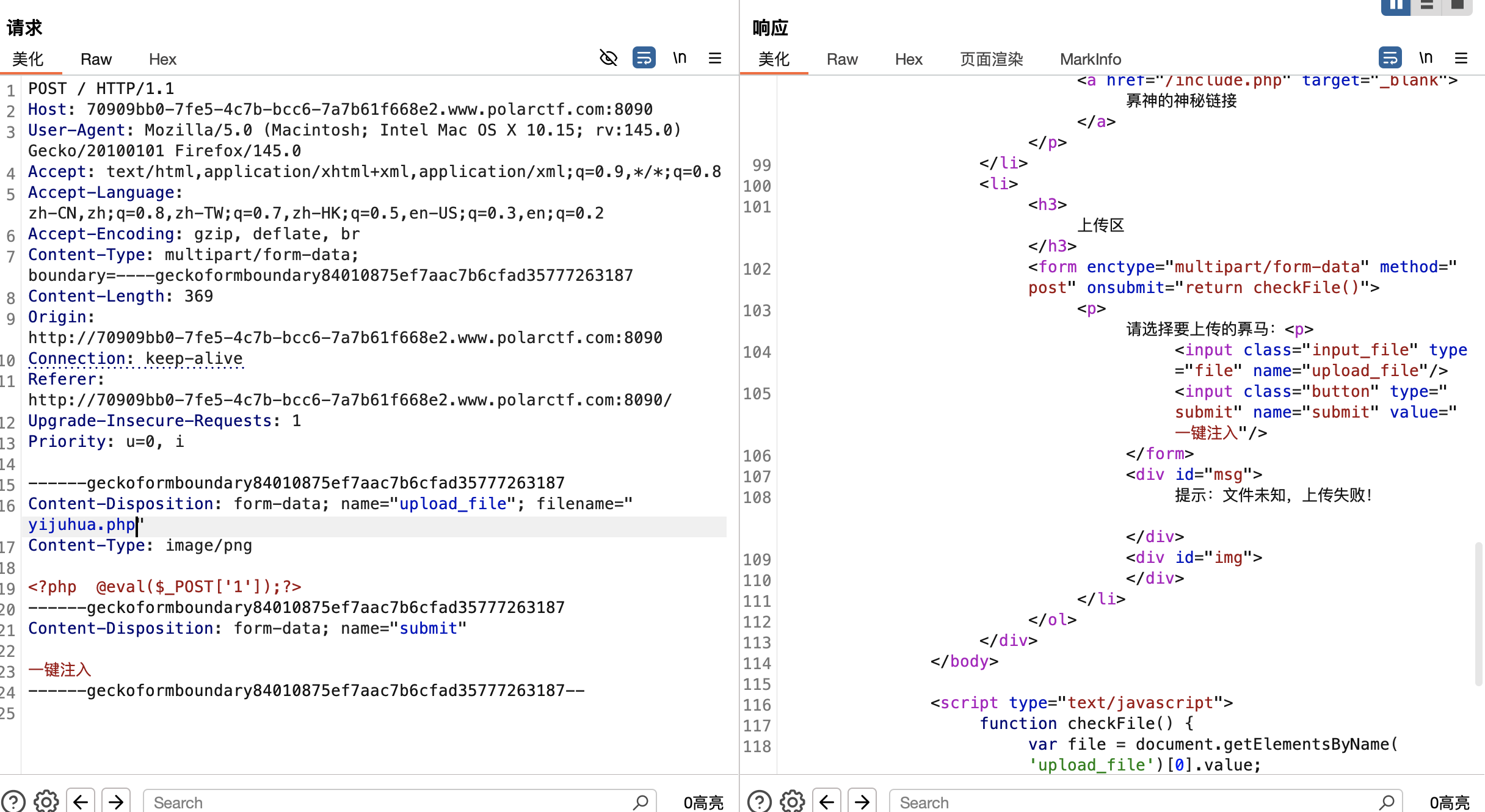
Task: Switch to stacked horizontal layout view
Action: point(1427,5)
